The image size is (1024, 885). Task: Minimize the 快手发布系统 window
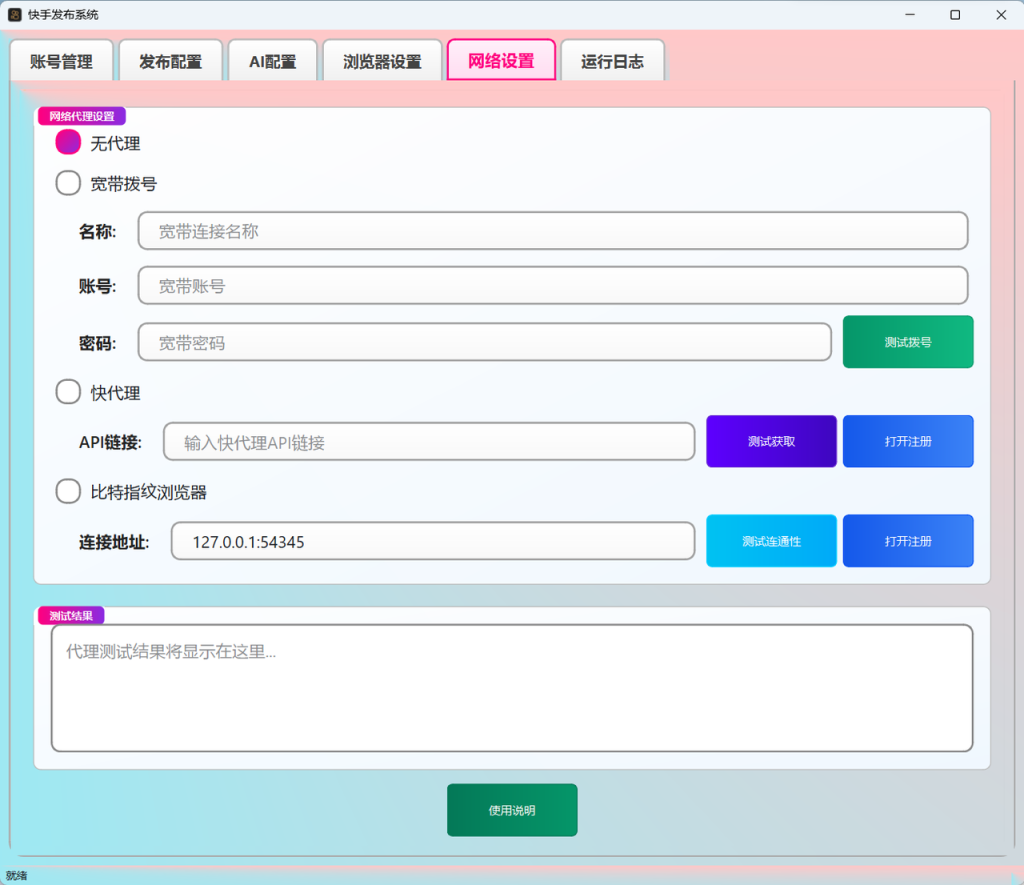[x=910, y=14]
